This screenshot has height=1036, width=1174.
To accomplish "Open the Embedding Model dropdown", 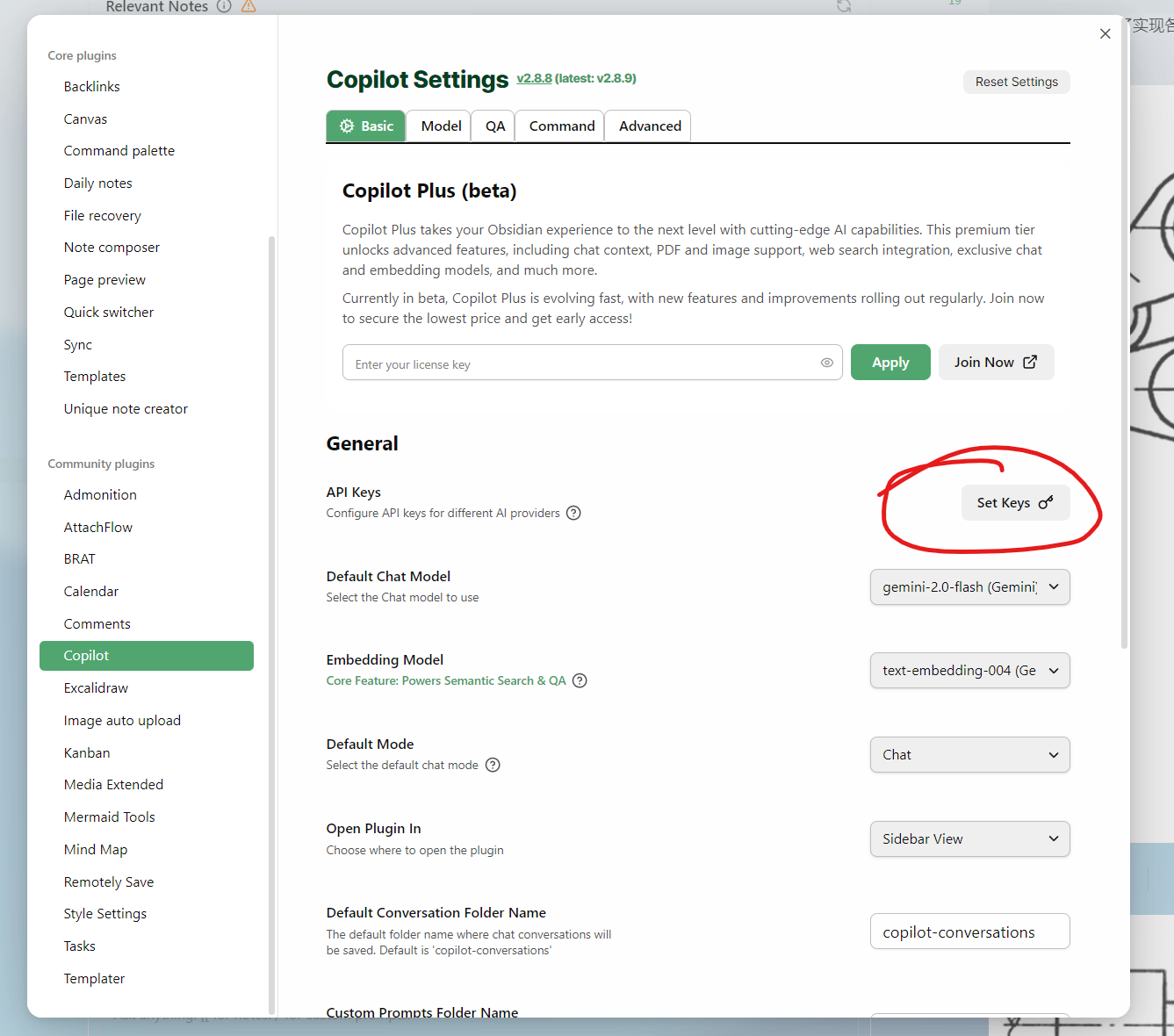I will (x=969, y=670).
